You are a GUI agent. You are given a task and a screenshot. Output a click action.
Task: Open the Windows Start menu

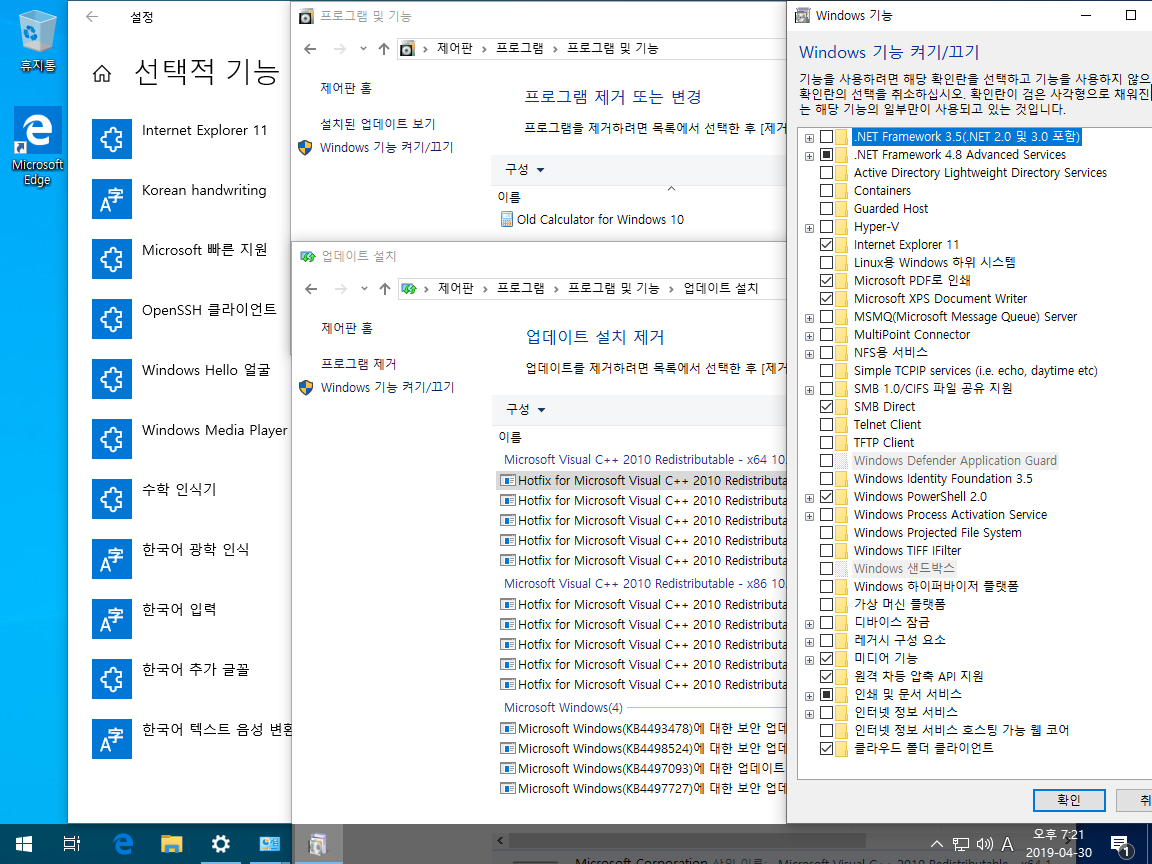click(x=24, y=843)
